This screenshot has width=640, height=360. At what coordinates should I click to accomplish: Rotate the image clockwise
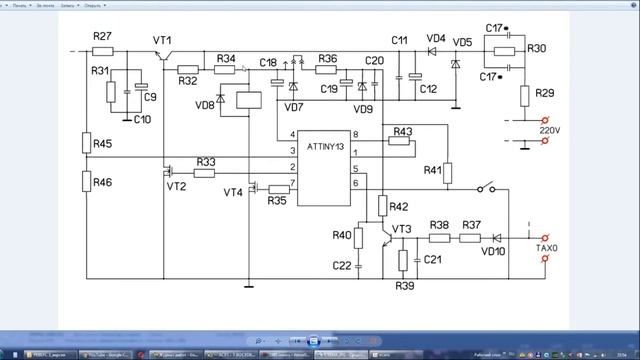(358, 341)
